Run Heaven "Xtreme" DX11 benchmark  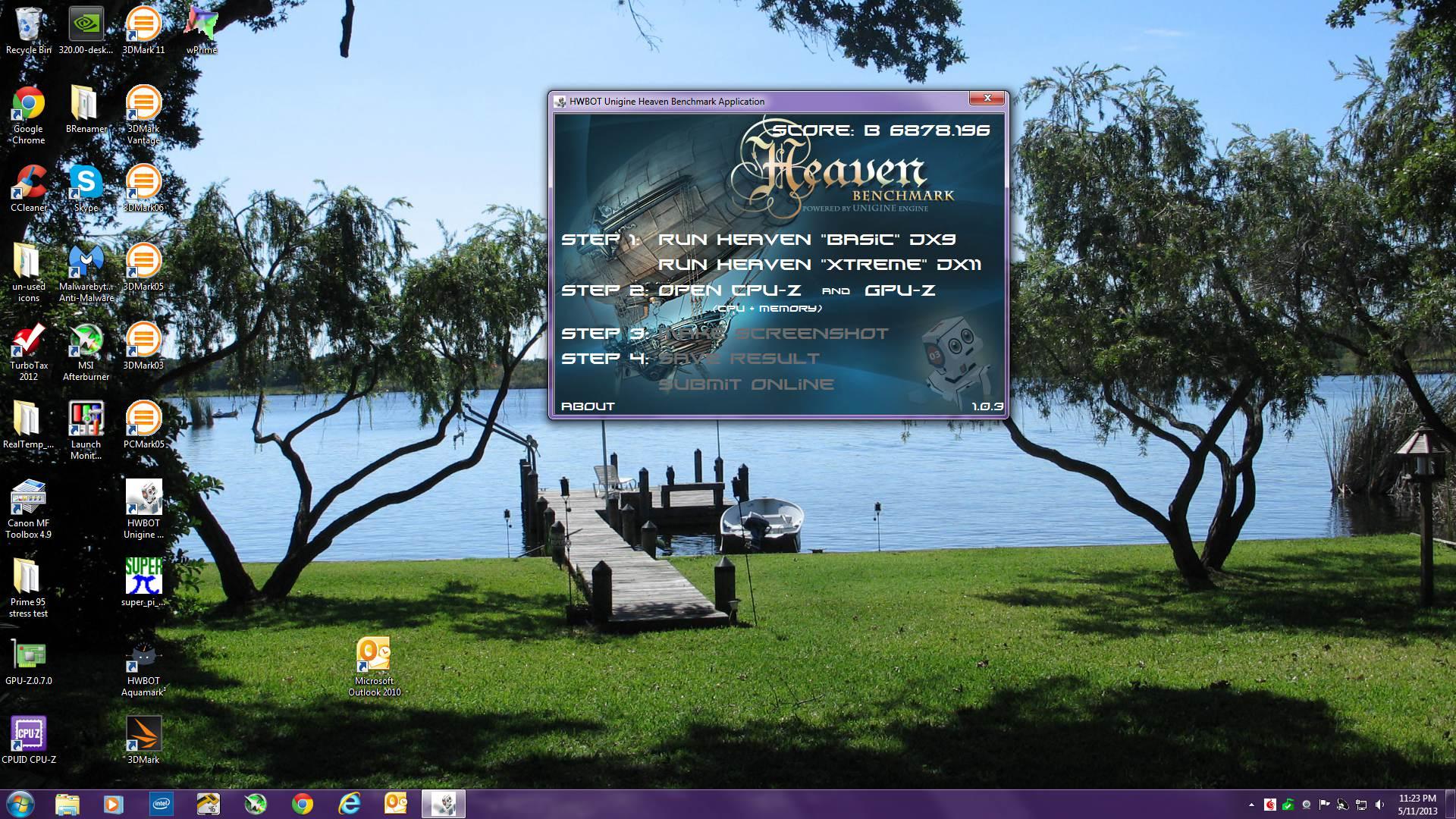820,265
